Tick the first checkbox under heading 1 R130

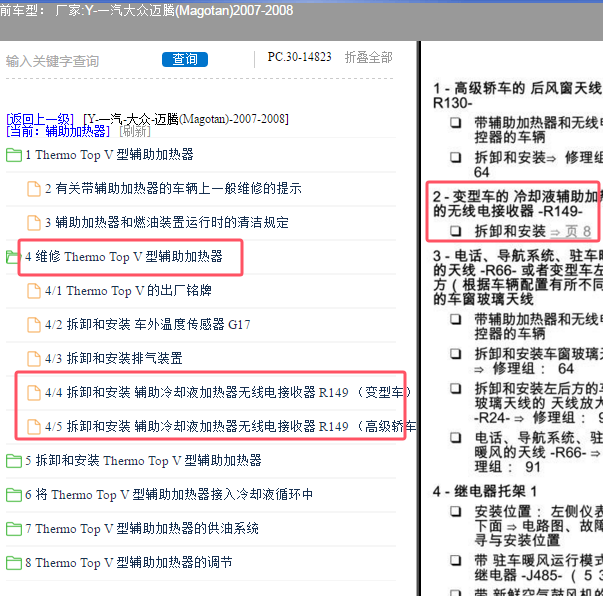click(x=456, y=123)
